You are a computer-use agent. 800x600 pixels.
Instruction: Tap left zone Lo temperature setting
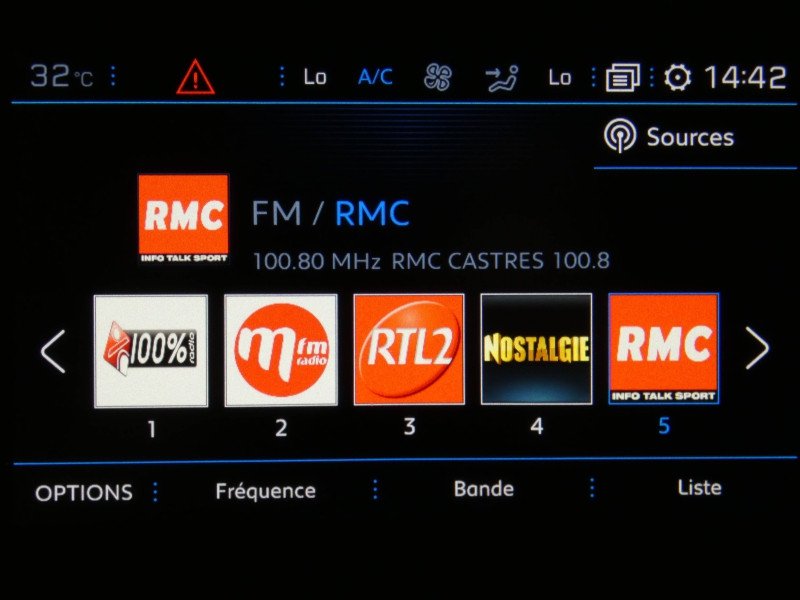pos(315,77)
